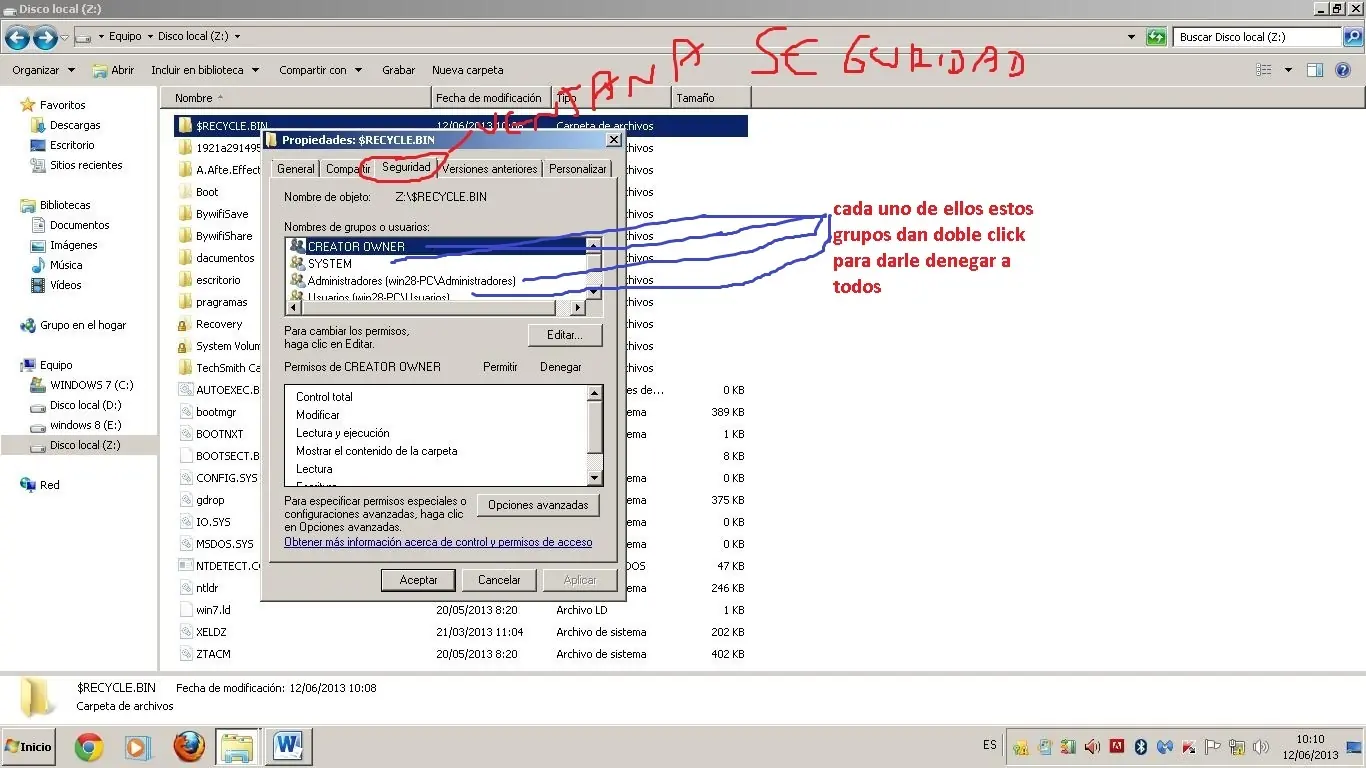Open the Personalizar tab

pos(578,169)
